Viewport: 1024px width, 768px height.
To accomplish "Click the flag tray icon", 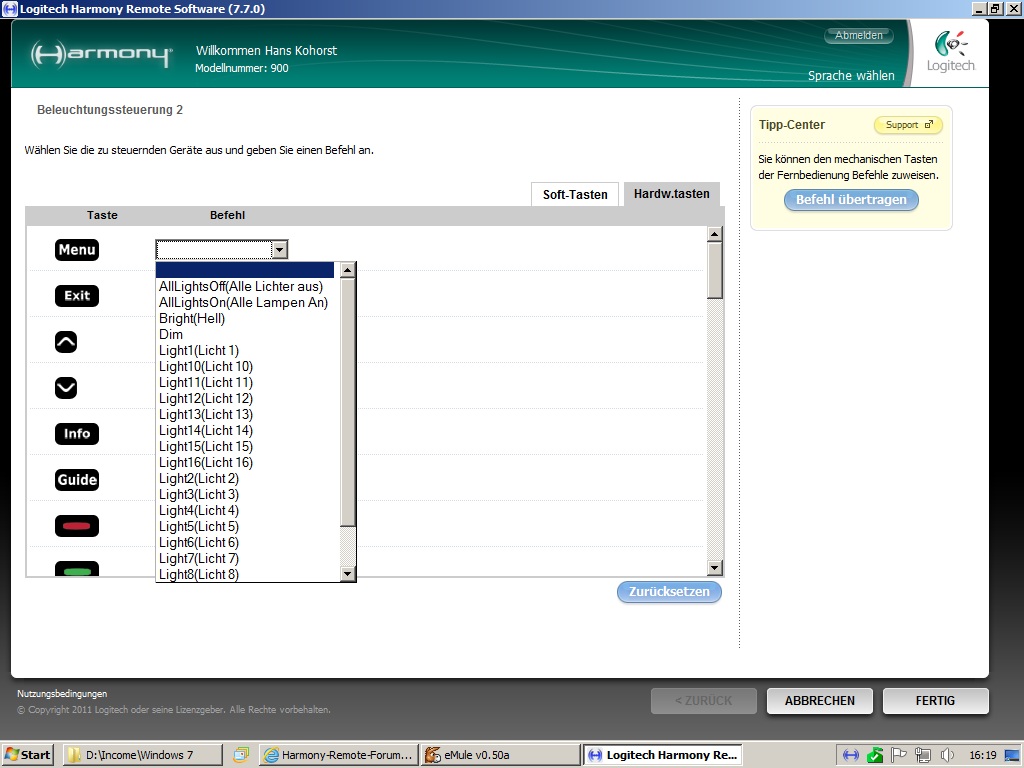I will [899, 755].
